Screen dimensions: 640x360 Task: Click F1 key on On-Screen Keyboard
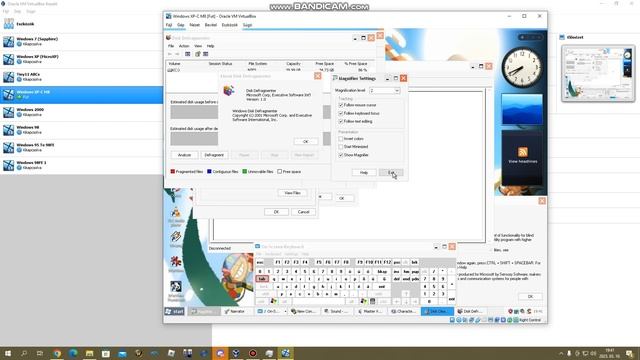(278, 262)
